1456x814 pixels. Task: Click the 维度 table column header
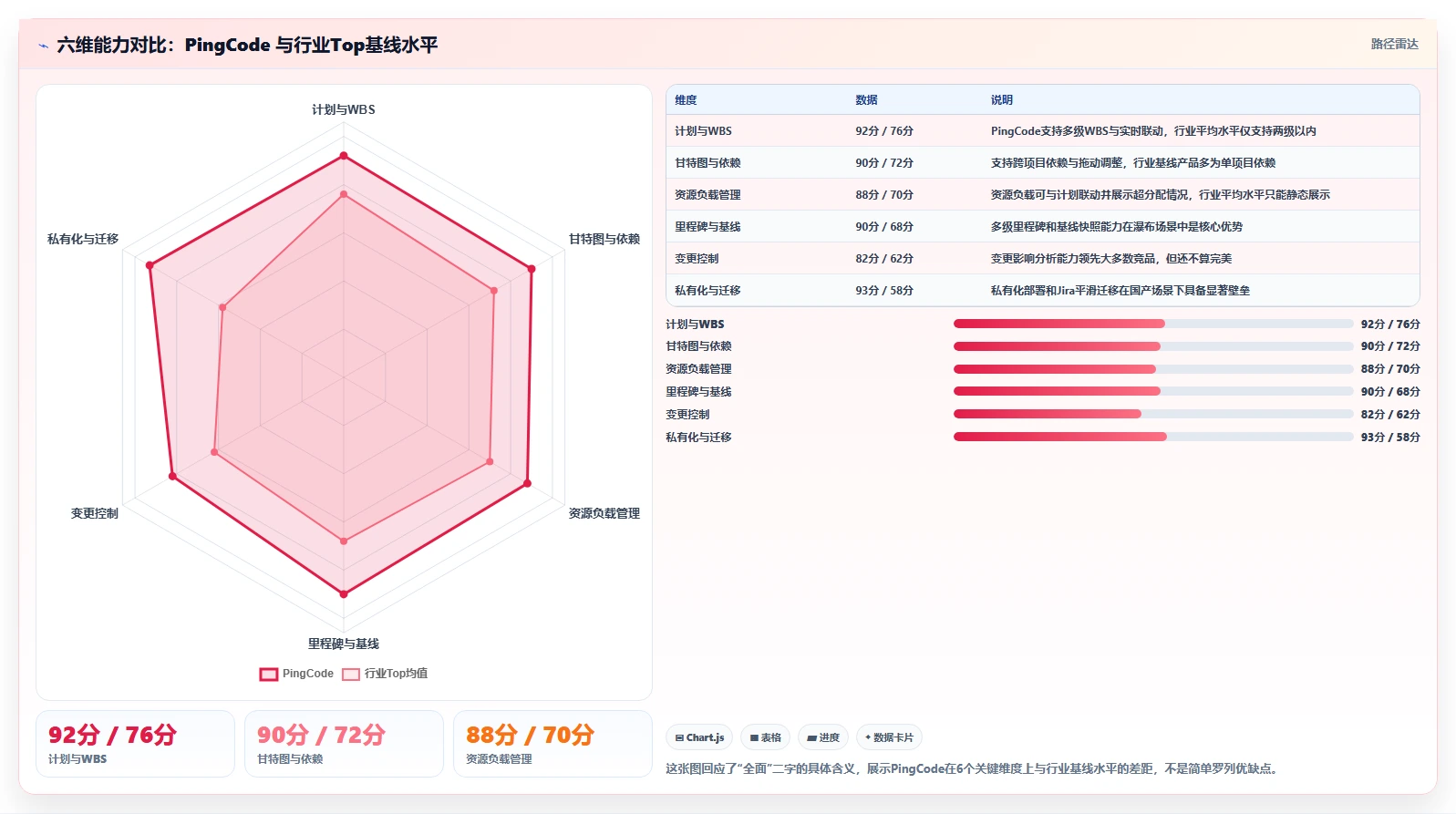pyautogui.click(x=686, y=100)
